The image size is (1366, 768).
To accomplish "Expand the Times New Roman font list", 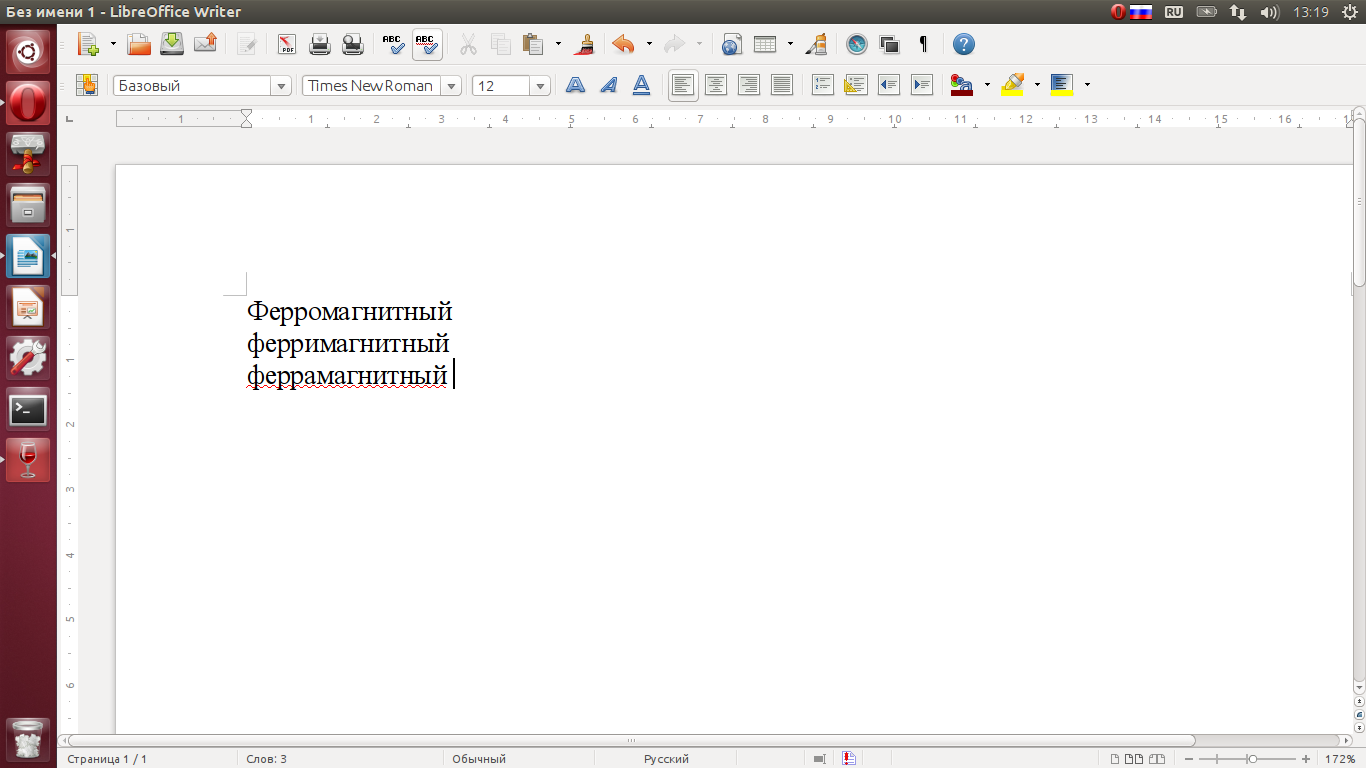I will pos(452,86).
